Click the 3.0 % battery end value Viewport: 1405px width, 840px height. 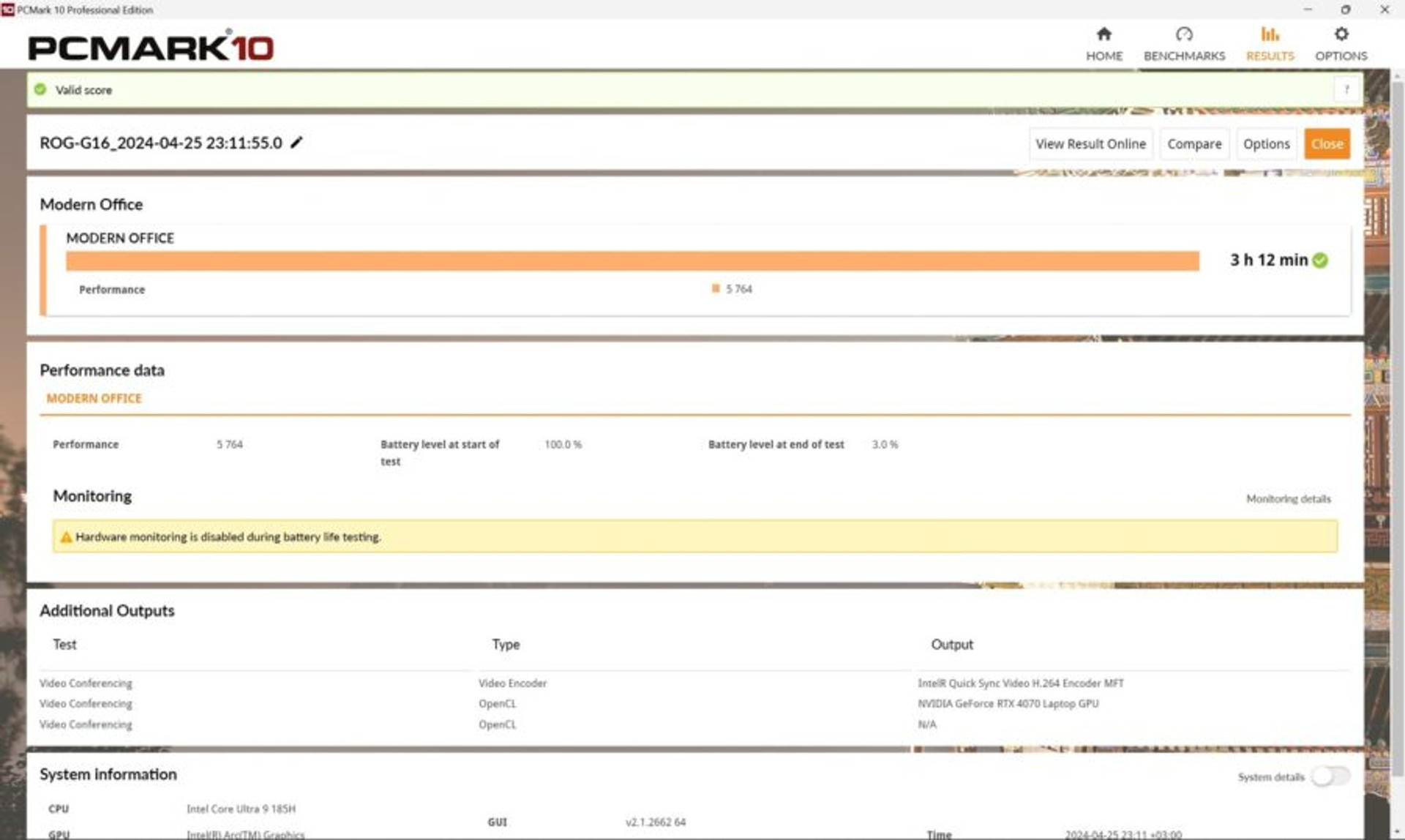[885, 444]
